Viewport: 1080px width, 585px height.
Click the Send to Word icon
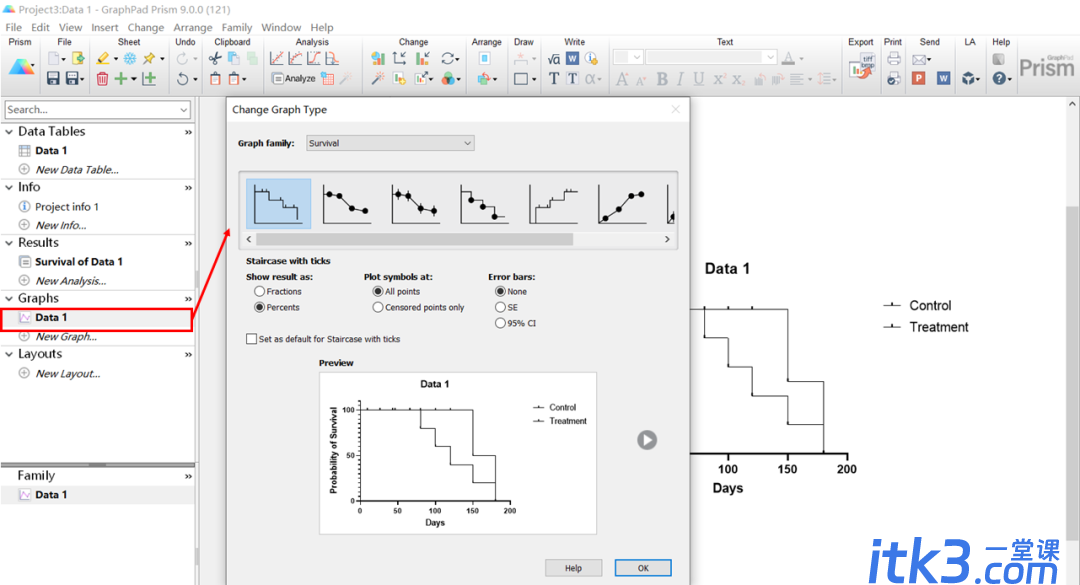(x=944, y=79)
